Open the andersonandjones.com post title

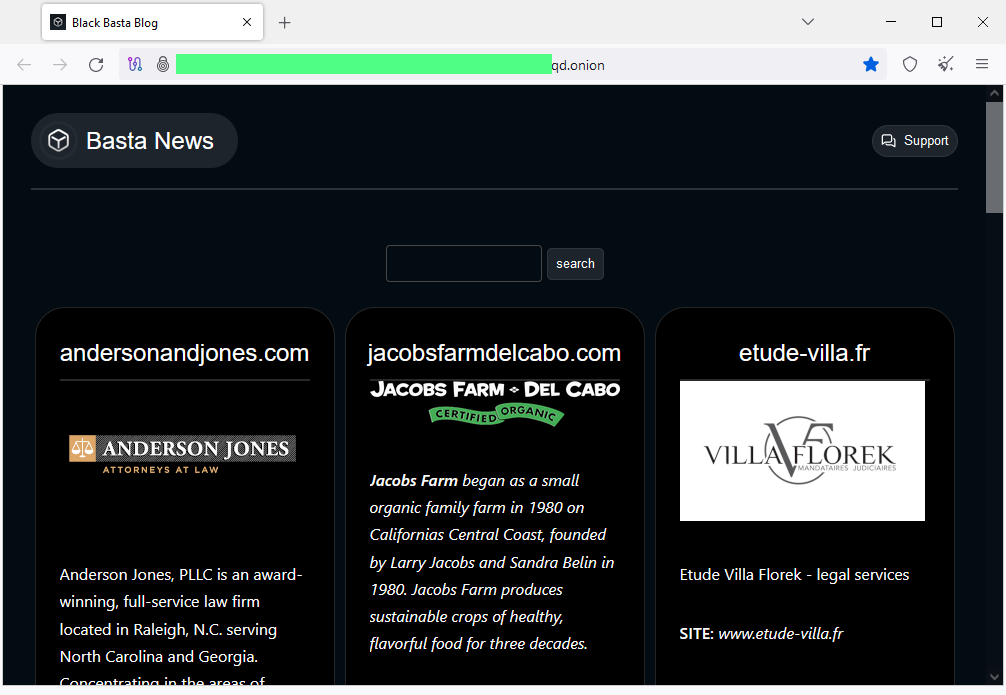click(x=184, y=353)
